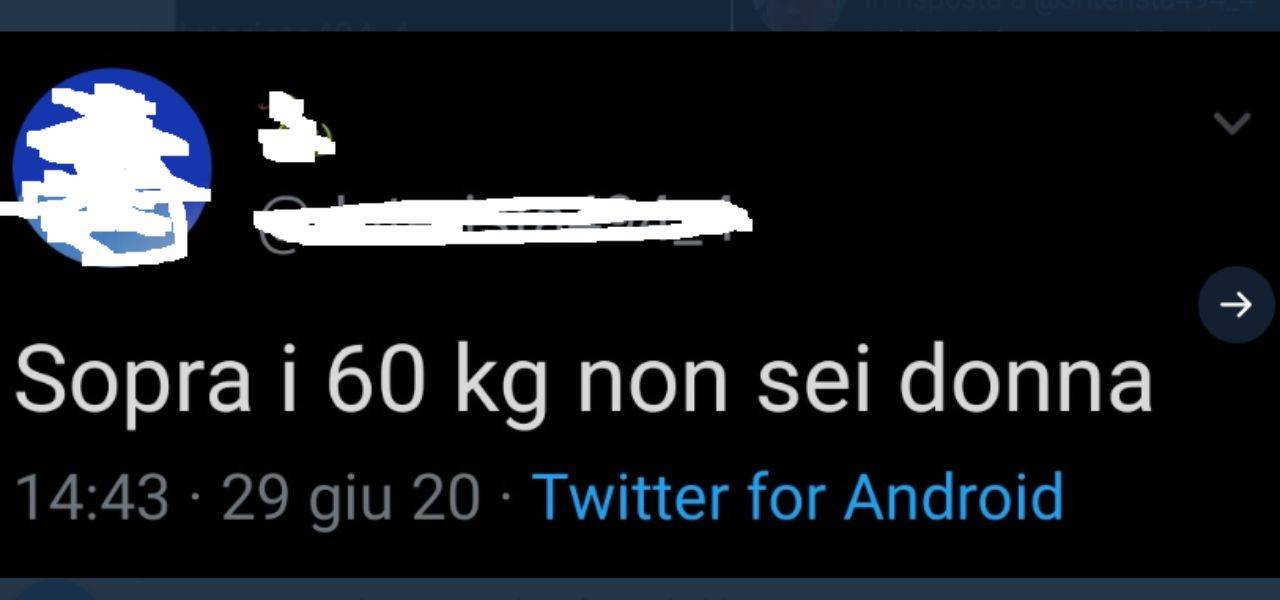Open the Twitter for Android source link
Image resolution: width=1280 pixels, height=600 pixels.
pyautogui.click(x=797, y=497)
